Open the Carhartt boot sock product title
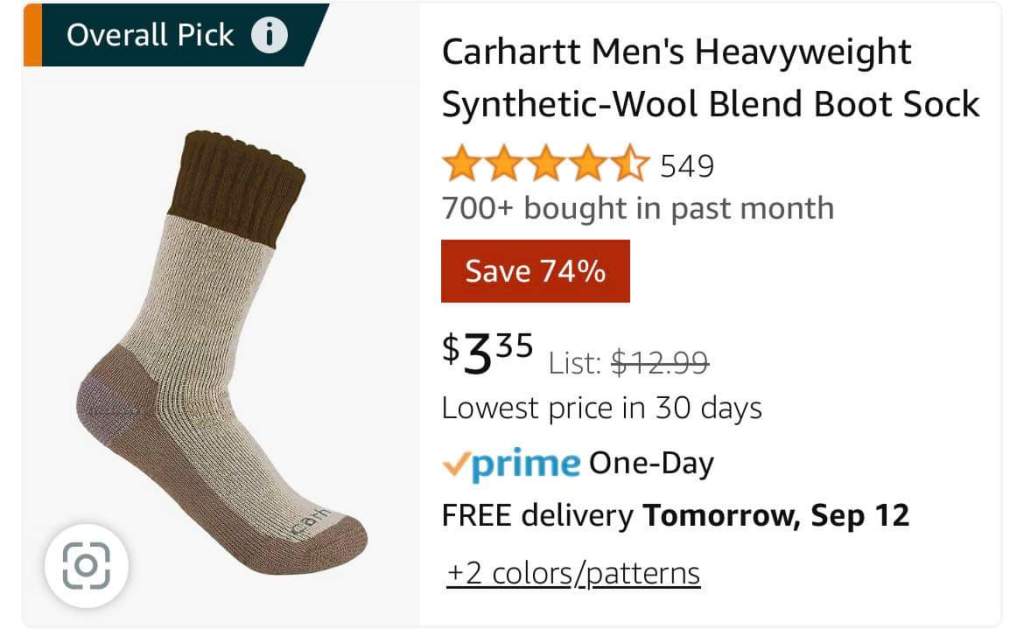The image size is (1024, 636). click(x=710, y=78)
